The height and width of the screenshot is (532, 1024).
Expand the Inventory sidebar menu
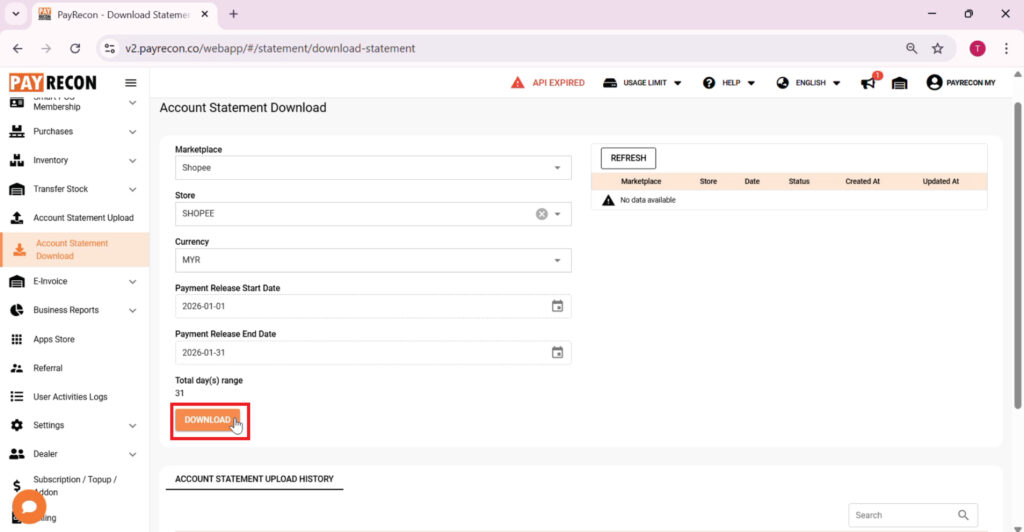coord(74,160)
